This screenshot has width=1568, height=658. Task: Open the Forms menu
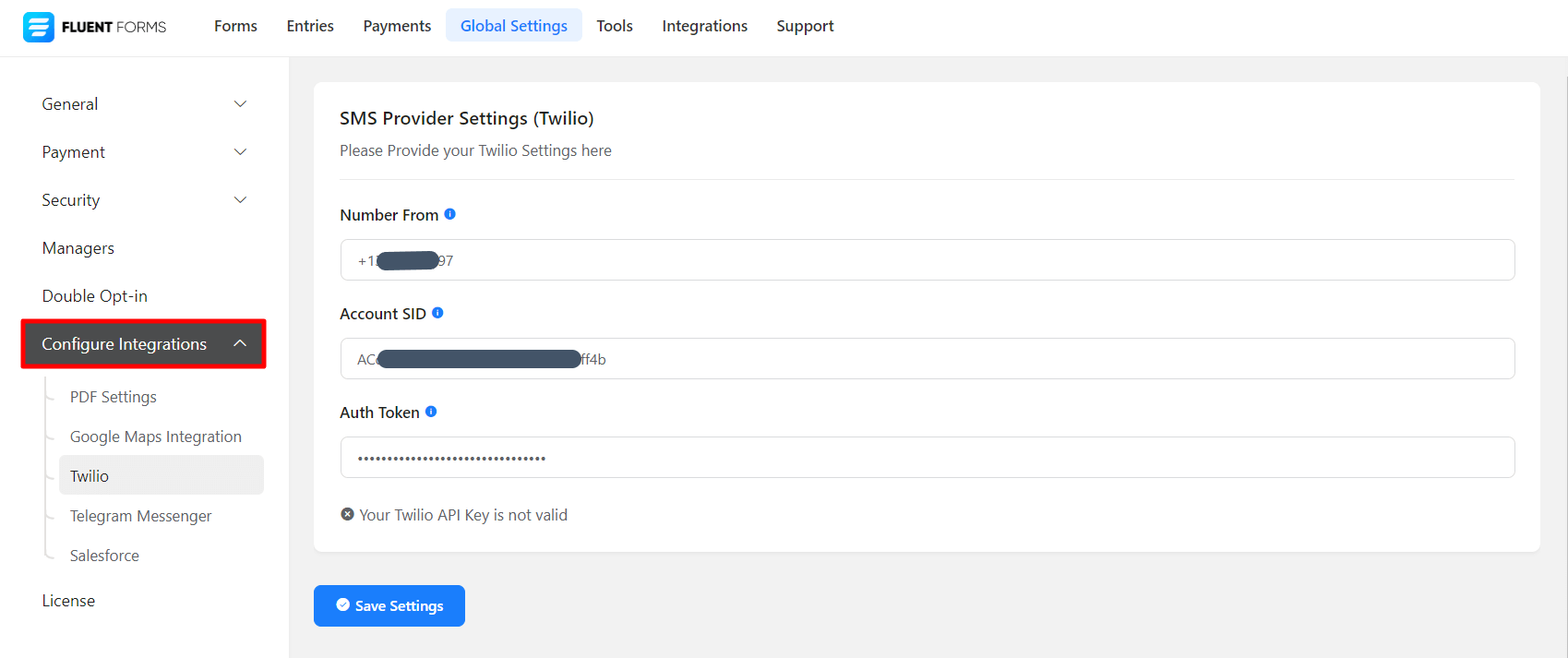[x=235, y=26]
